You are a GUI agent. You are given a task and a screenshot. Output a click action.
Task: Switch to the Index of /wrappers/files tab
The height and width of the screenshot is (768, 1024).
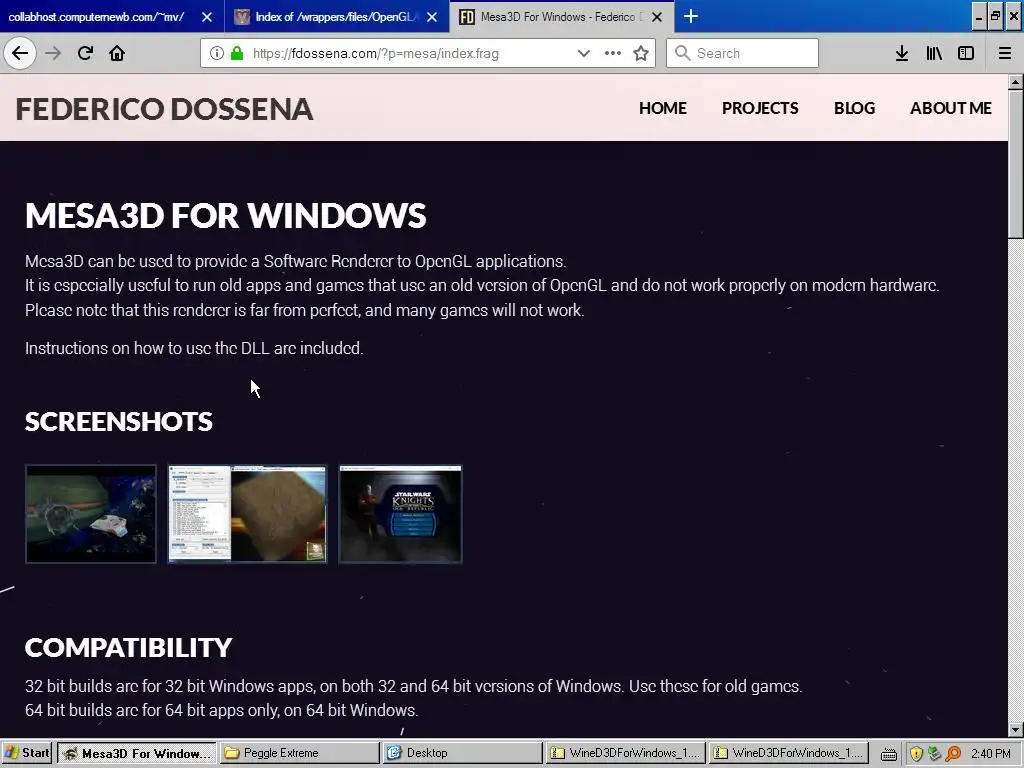[327, 17]
